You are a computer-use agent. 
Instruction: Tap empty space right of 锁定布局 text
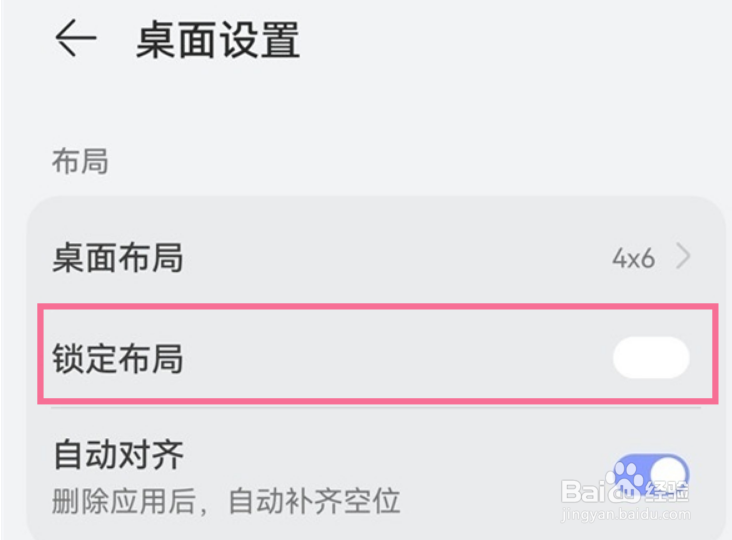397,358
